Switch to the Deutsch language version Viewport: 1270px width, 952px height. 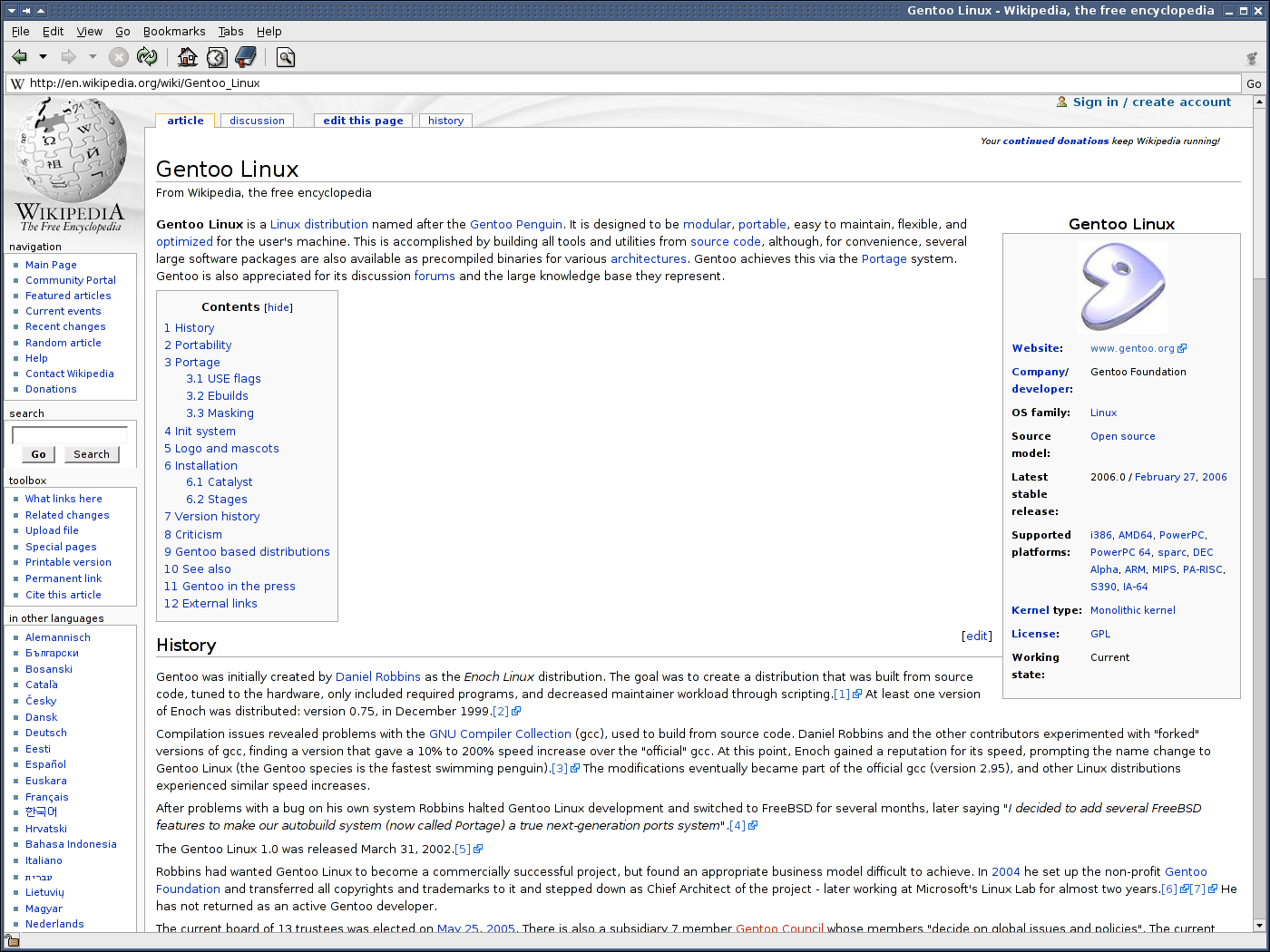[46, 733]
